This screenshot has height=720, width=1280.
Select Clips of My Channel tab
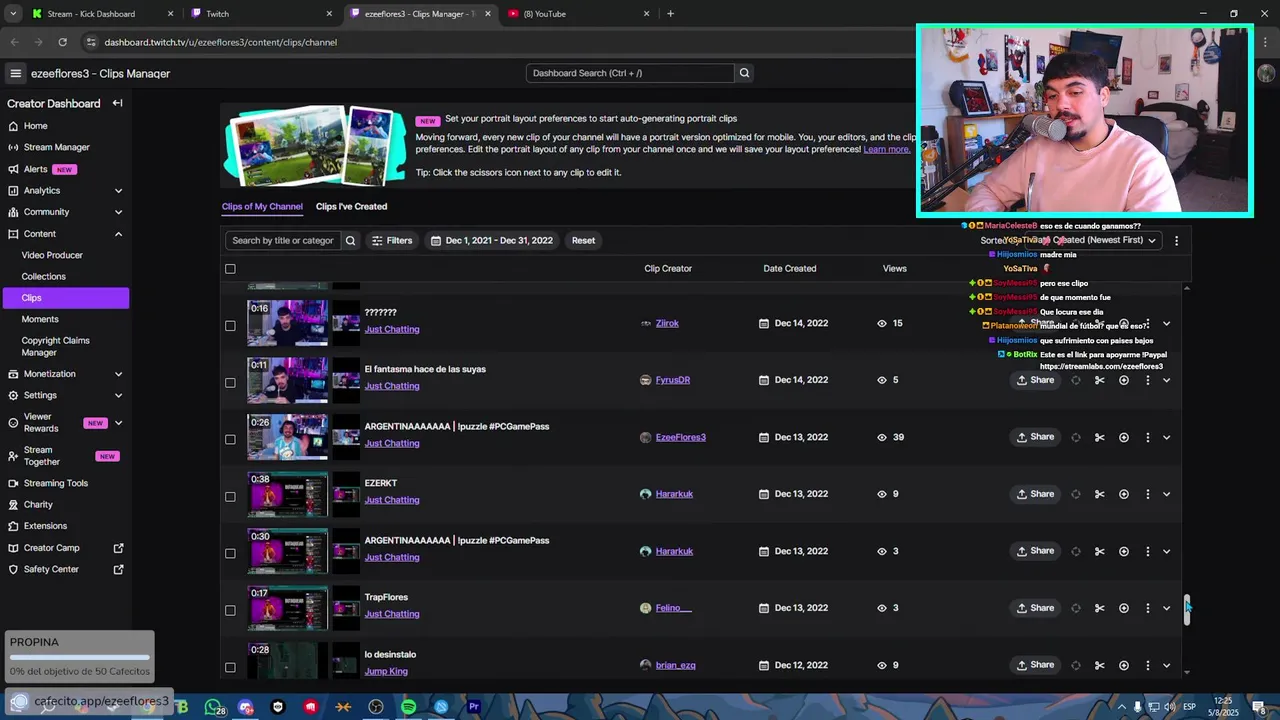pos(262,207)
